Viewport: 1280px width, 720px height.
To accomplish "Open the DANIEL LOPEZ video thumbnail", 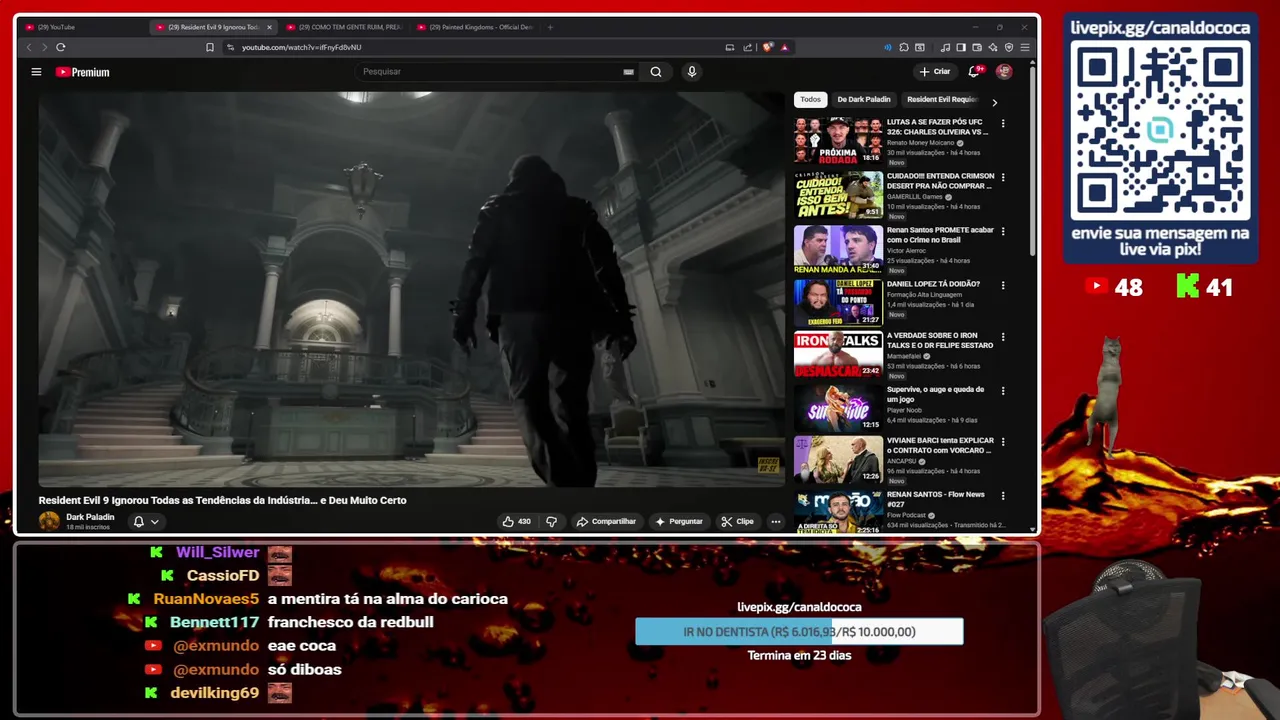I will [x=838, y=302].
